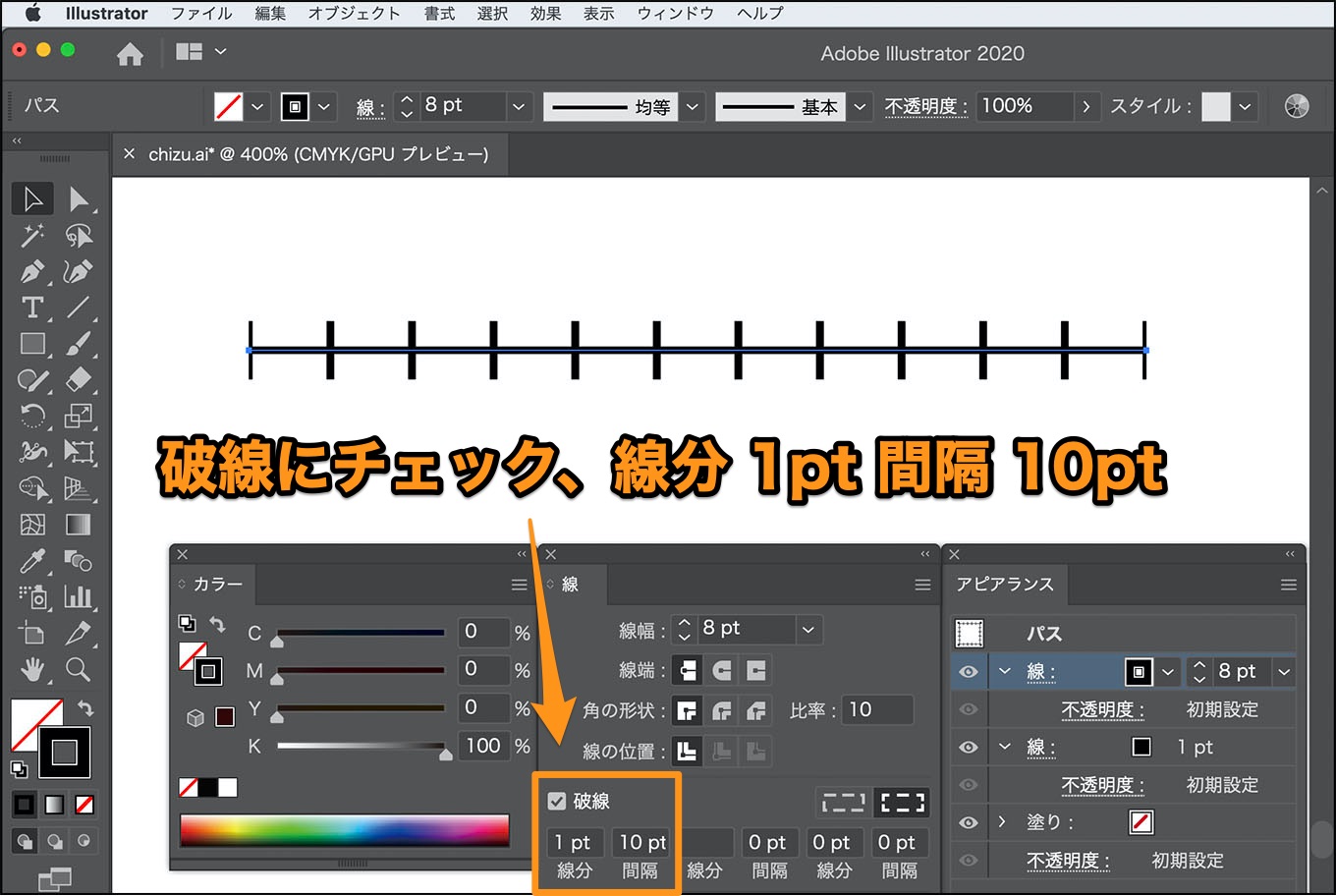Image resolution: width=1336 pixels, height=896 pixels.
Task: Set None mode button in toolbar
Action: (x=85, y=806)
